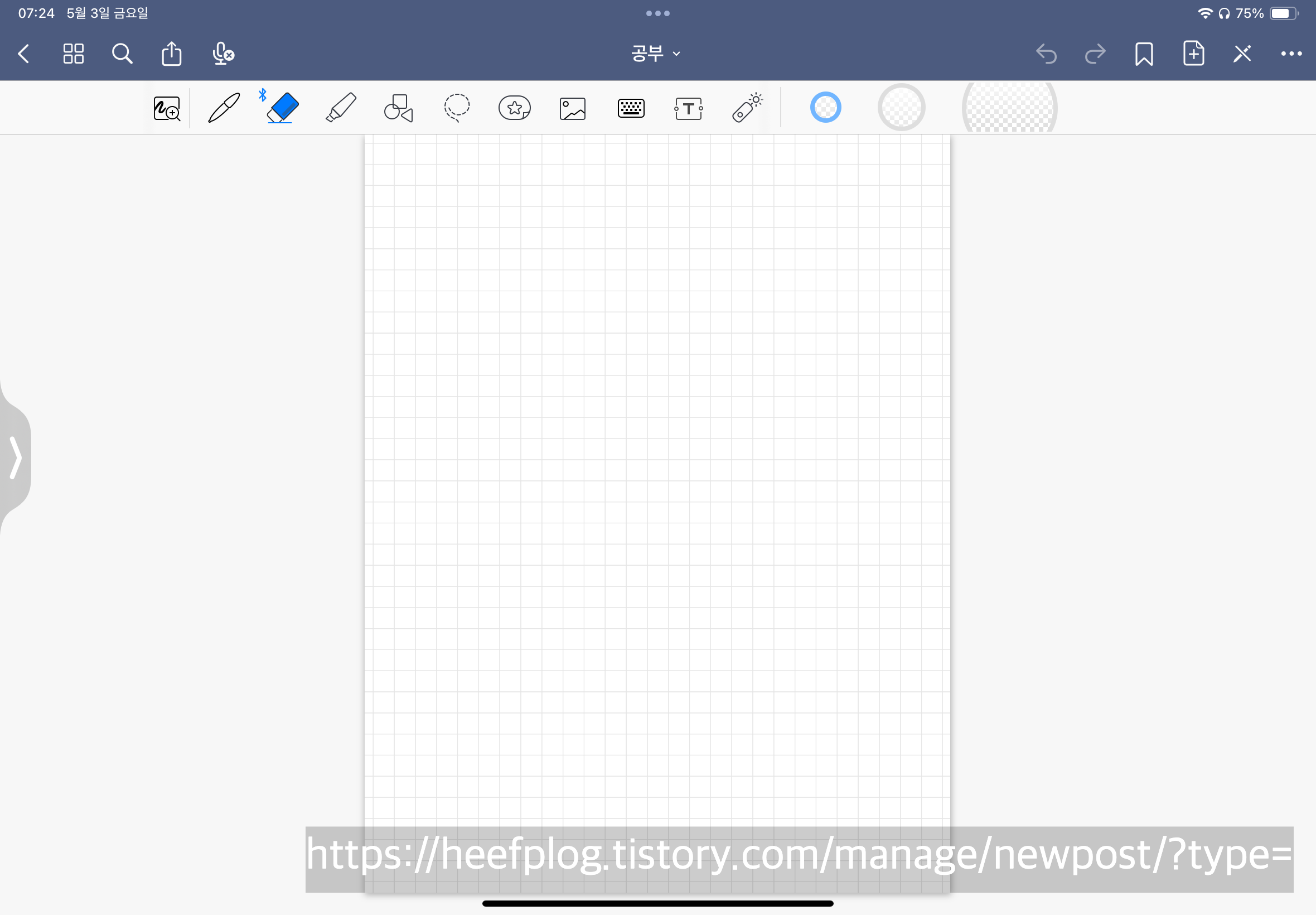
Task: Select the Shapes tool
Action: pyautogui.click(x=399, y=108)
